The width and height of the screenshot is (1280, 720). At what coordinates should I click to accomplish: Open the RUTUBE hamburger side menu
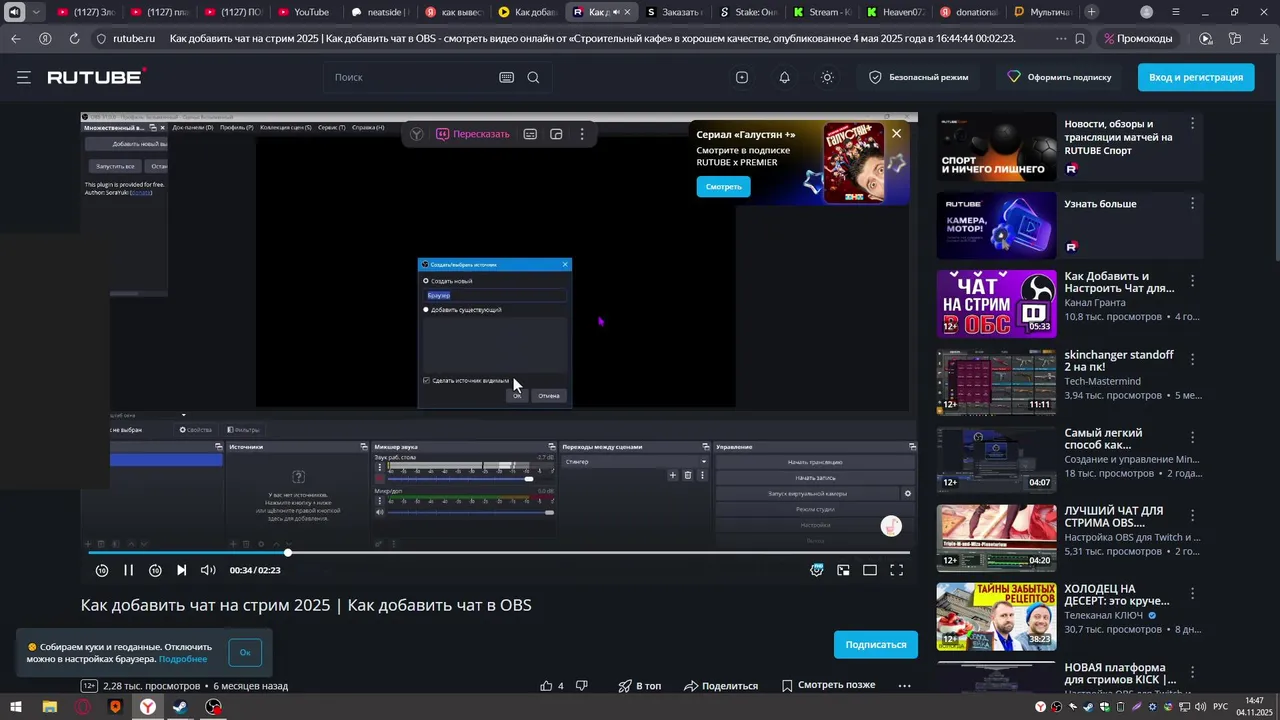coord(24,77)
